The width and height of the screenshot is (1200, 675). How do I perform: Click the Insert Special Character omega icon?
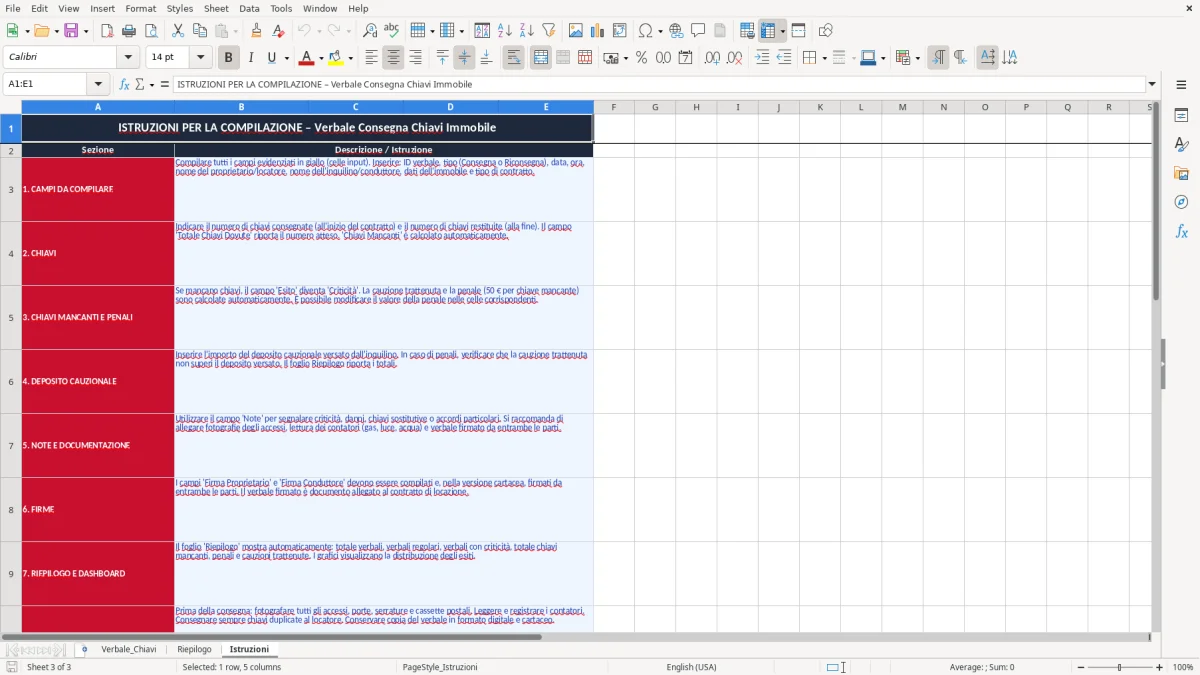coord(645,31)
